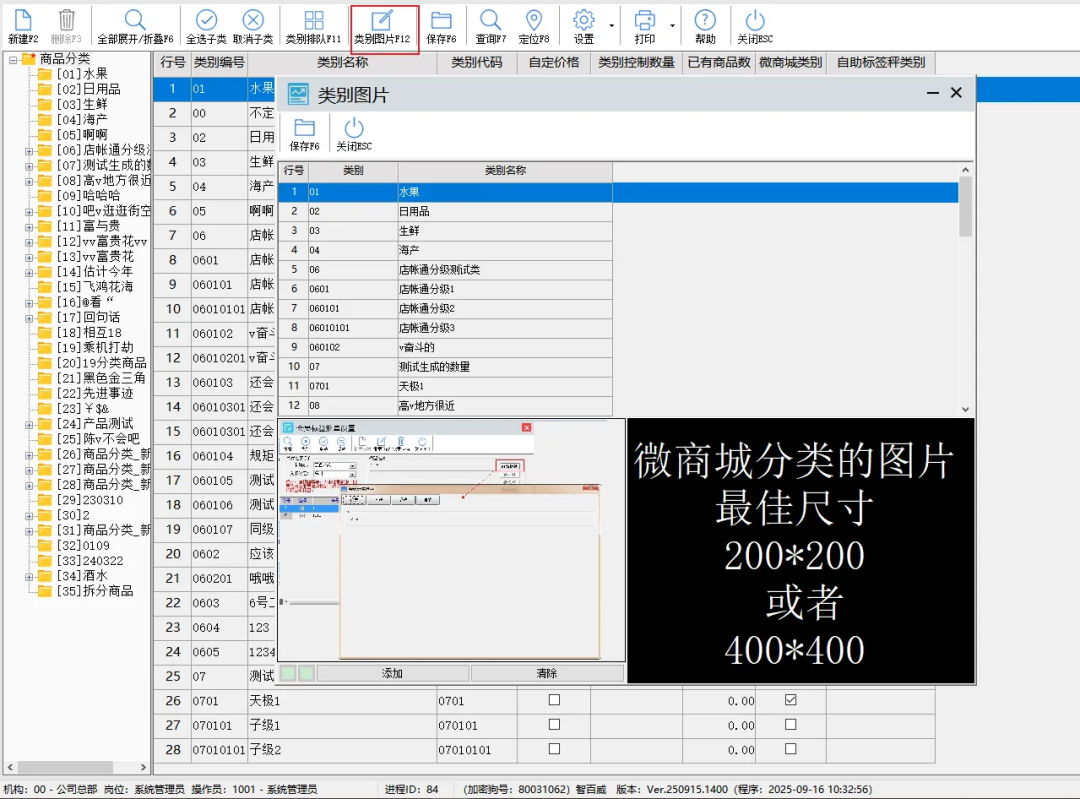Click 全部展开/折叠 magnifier icon

click(x=135, y=21)
